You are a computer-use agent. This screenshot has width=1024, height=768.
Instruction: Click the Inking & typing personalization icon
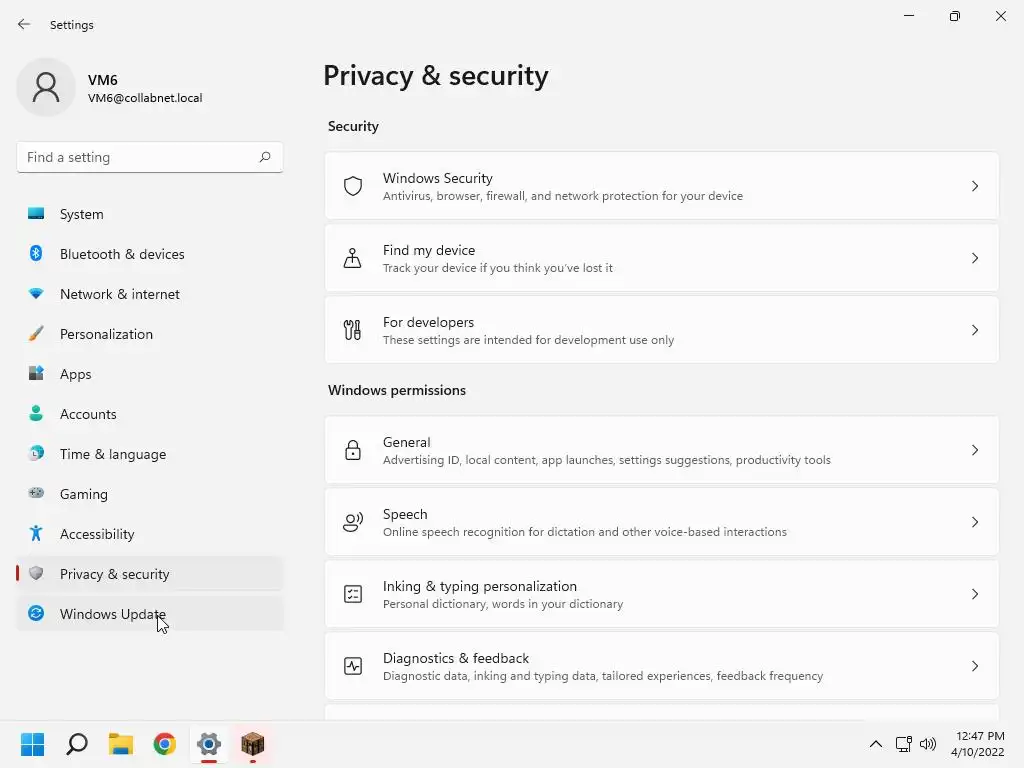click(x=353, y=594)
